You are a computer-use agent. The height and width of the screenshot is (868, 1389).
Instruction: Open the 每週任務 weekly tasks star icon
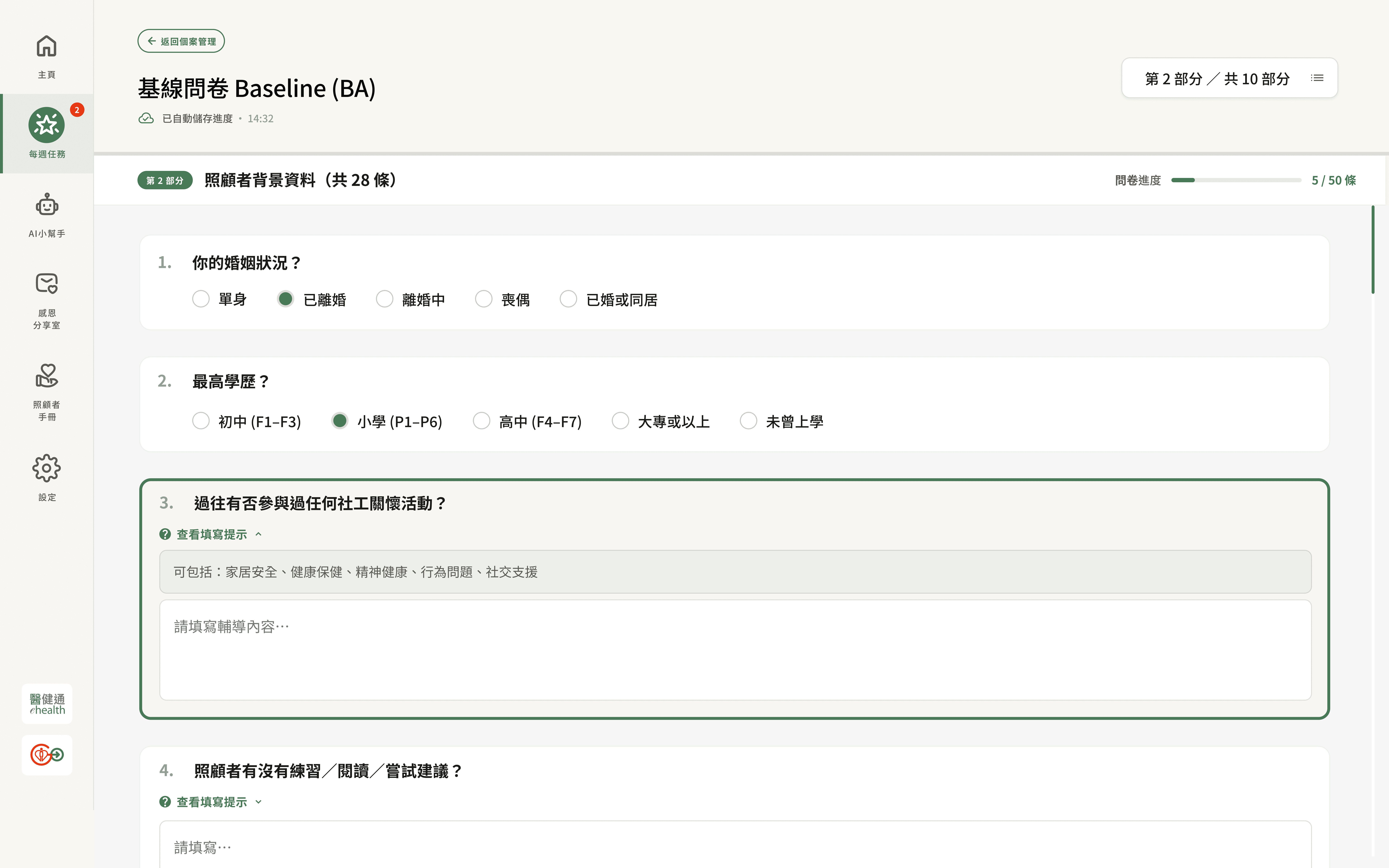click(46, 125)
